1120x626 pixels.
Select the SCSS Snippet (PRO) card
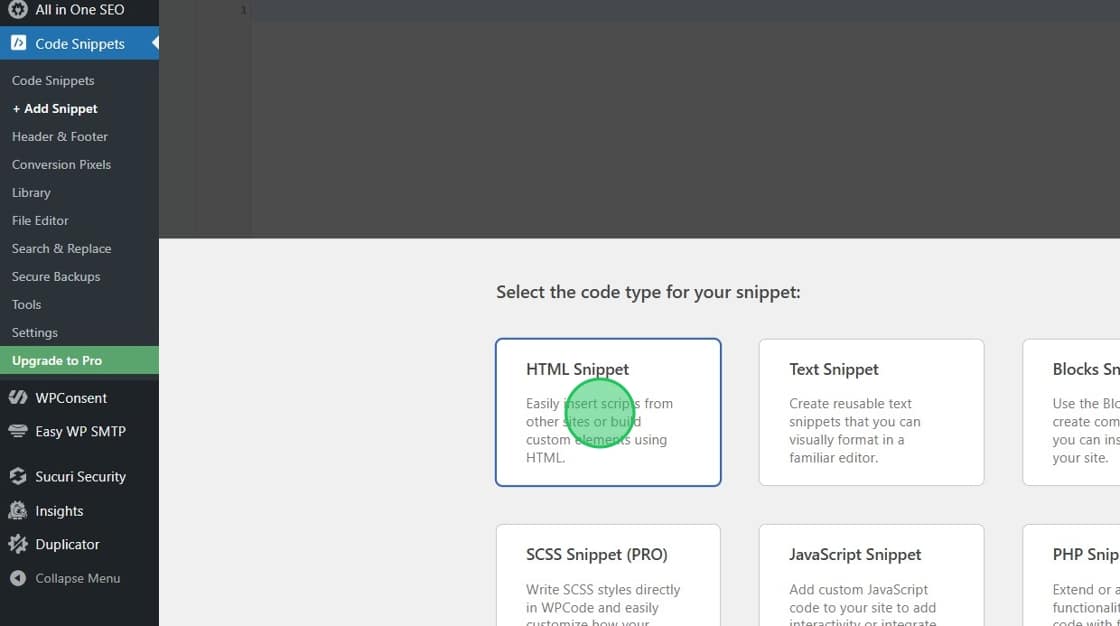[x=608, y=575]
